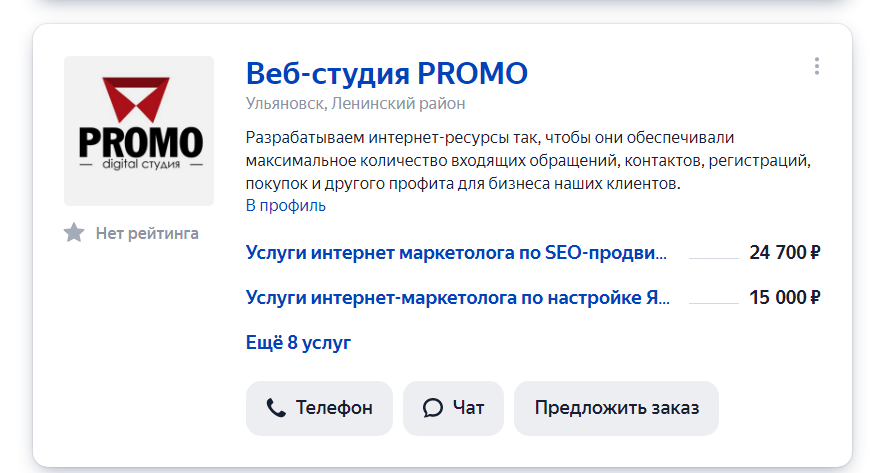Click the gray rating star icon

tap(74, 232)
